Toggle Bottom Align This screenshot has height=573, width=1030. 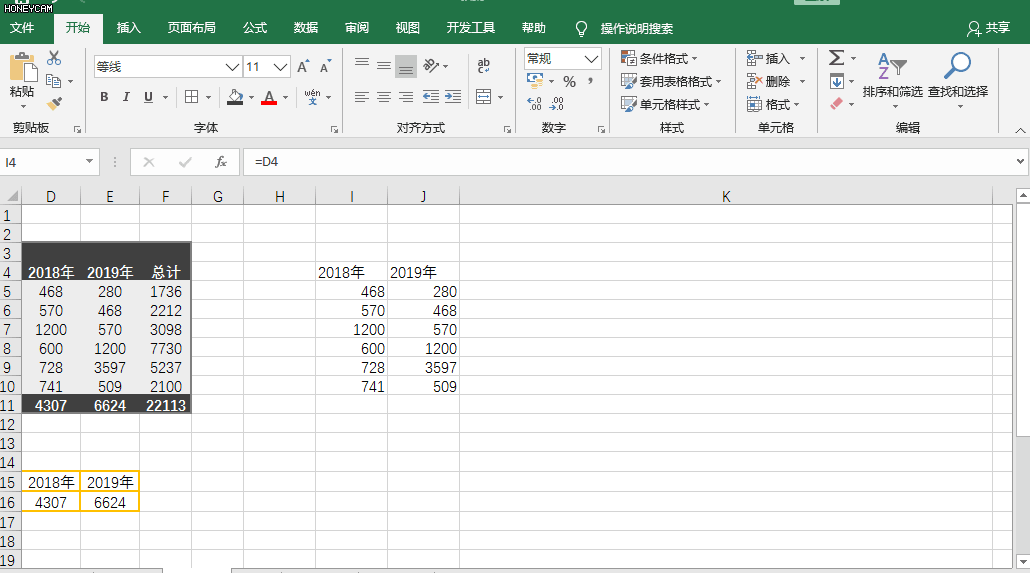pyautogui.click(x=406, y=66)
